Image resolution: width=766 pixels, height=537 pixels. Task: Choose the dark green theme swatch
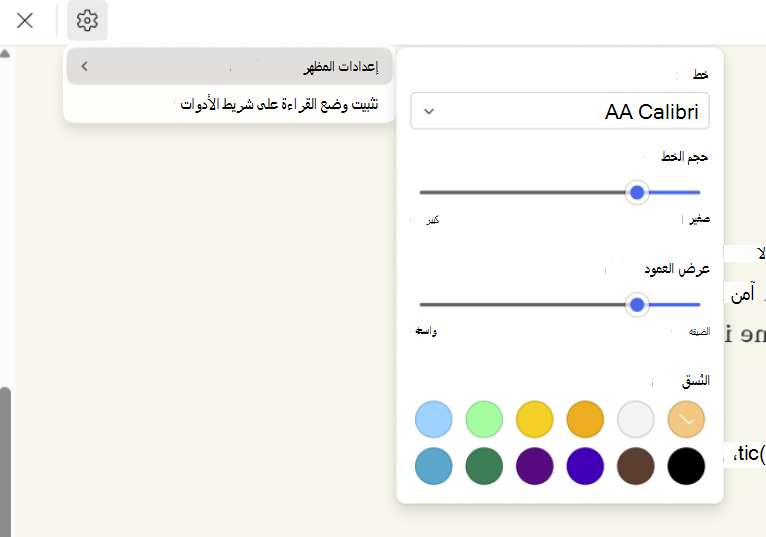click(484, 466)
